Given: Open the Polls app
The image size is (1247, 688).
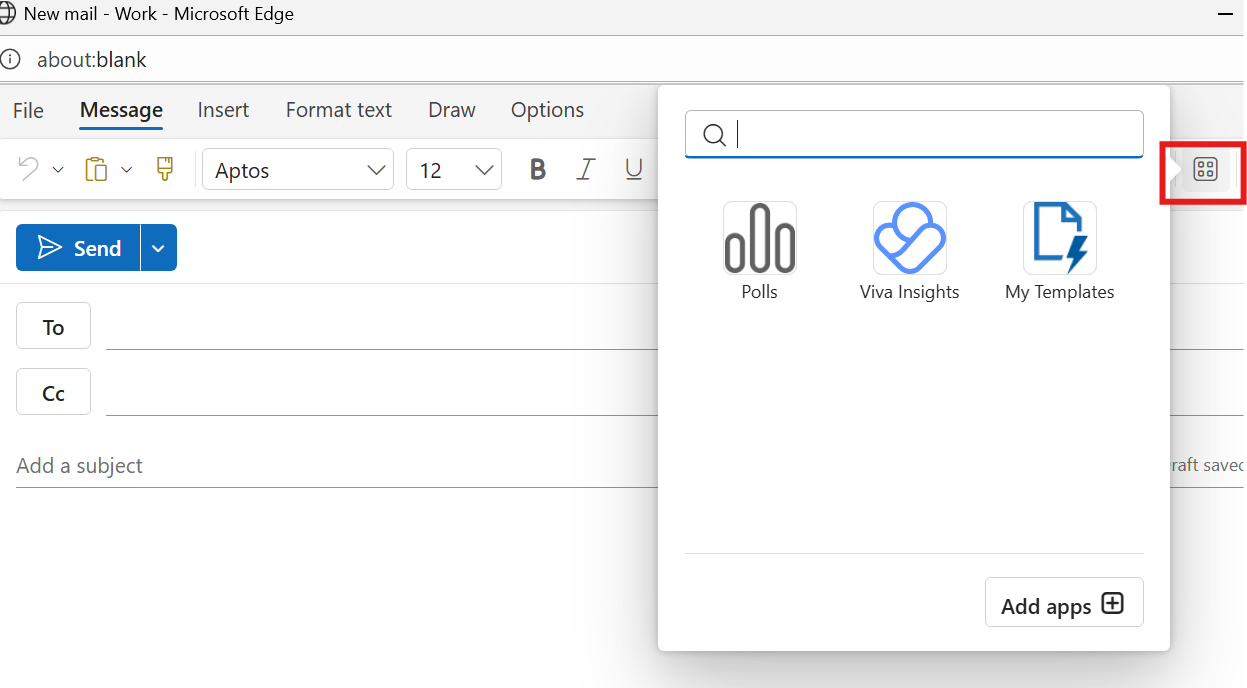Looking at the screenshot, I should (760, 251).
